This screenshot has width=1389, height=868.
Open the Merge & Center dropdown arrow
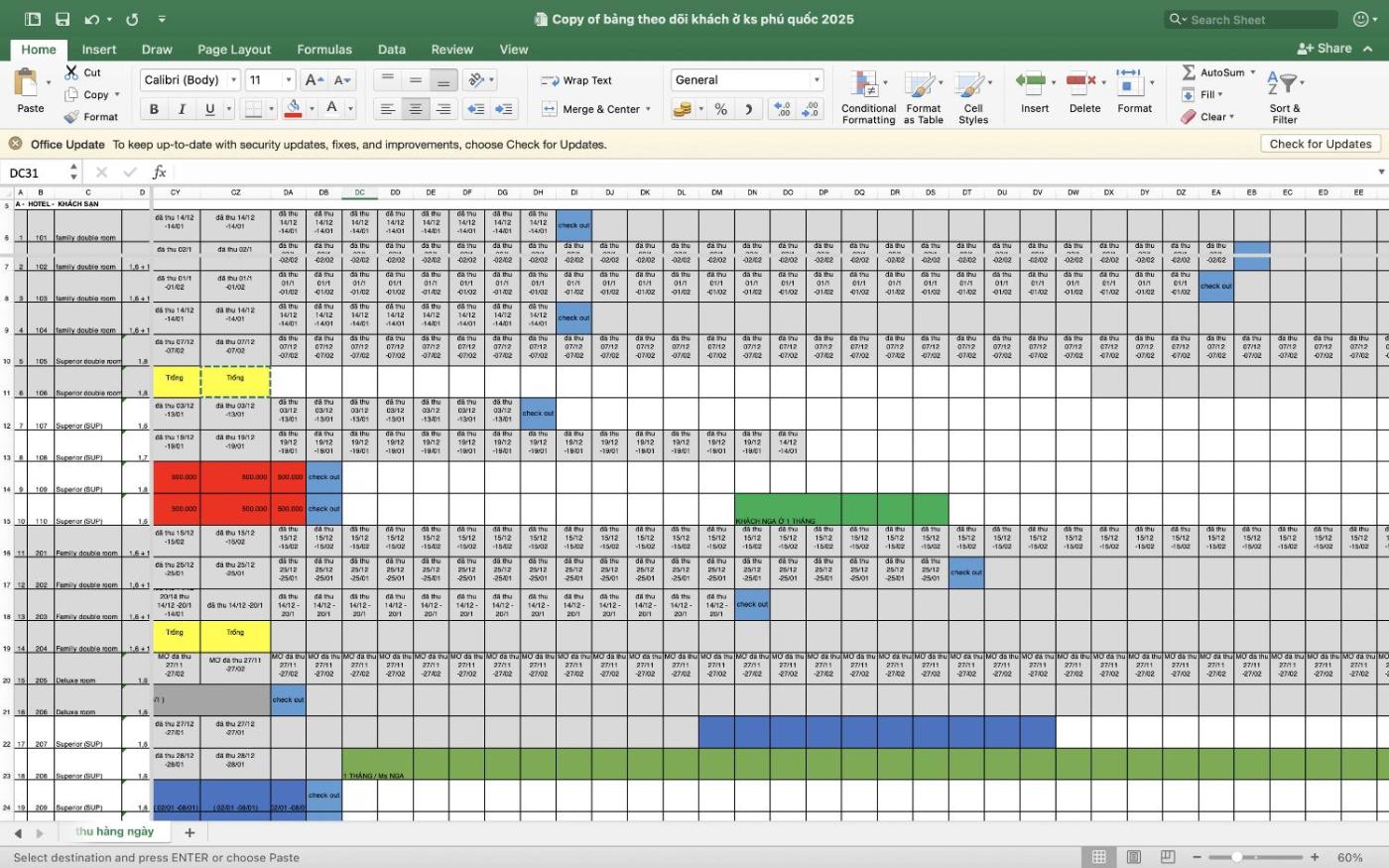[649, 109]
